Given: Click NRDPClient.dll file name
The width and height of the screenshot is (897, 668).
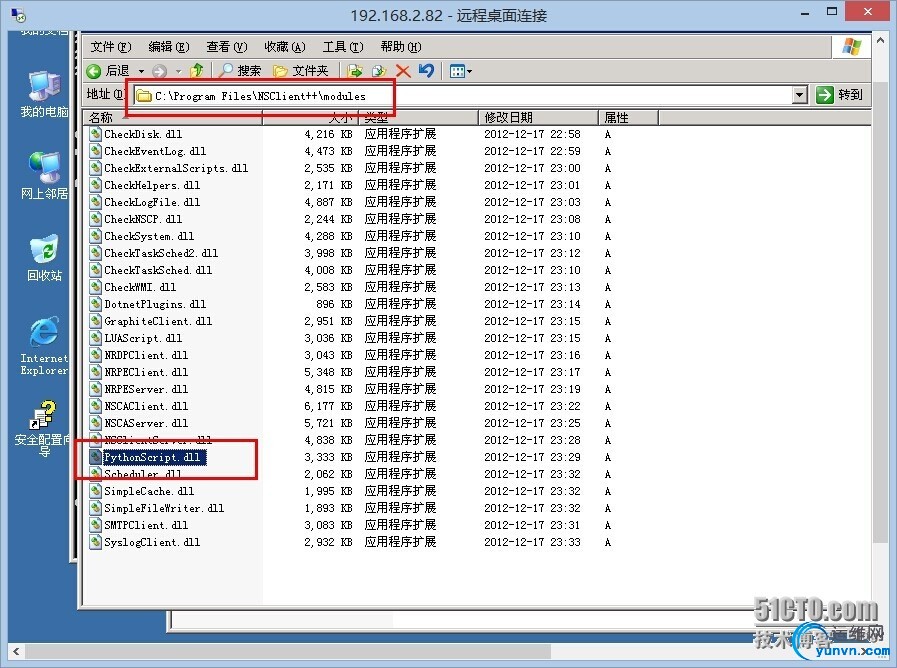Looking at the screenshot, I should [146, 355].
